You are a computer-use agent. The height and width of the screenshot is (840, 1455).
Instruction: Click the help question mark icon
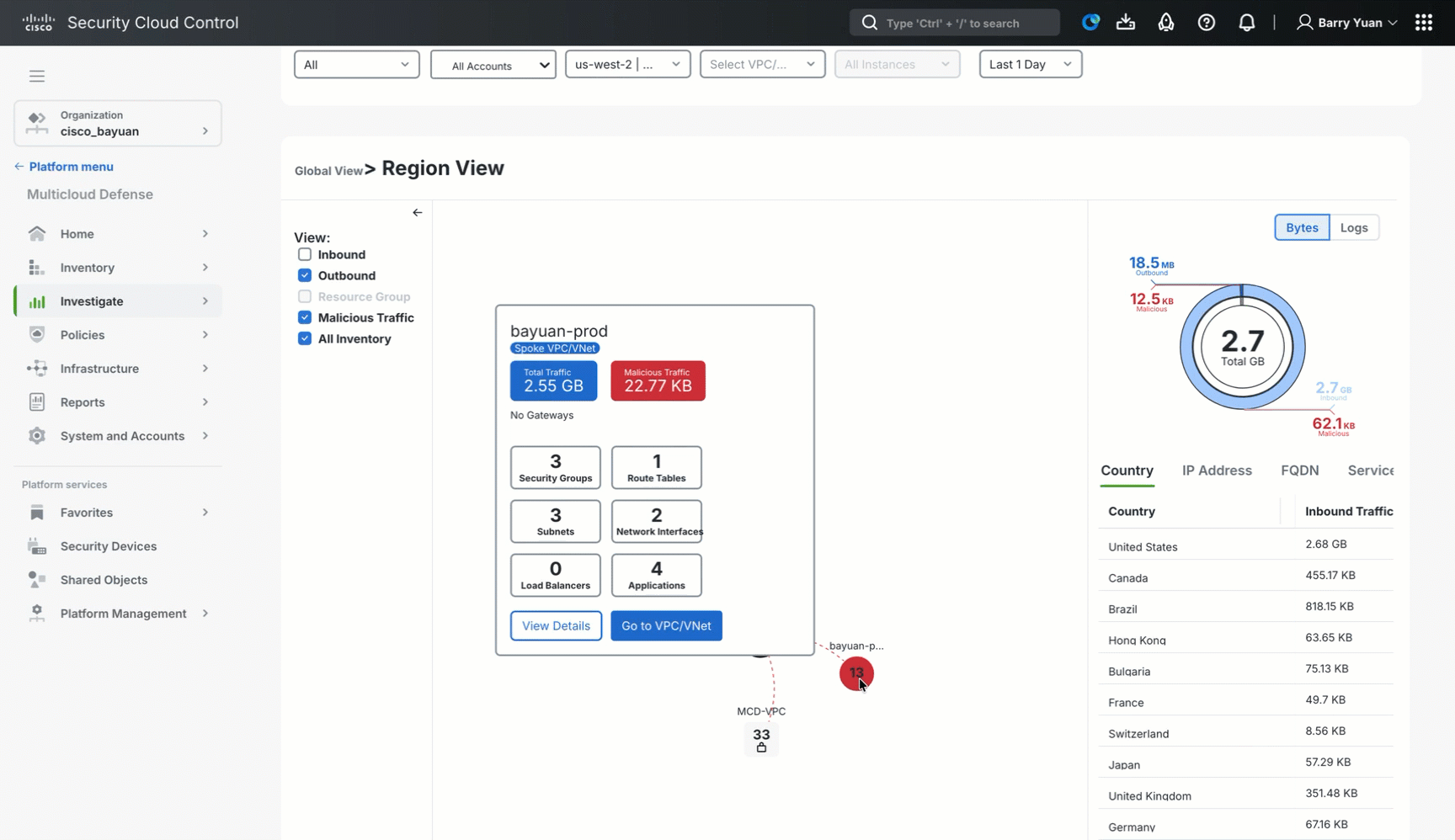click(x=1206, y=23)
